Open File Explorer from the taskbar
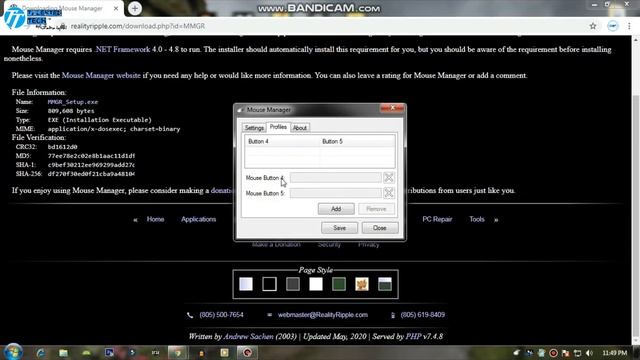Viewport: 640px width, 360px height. coord(63,353)
